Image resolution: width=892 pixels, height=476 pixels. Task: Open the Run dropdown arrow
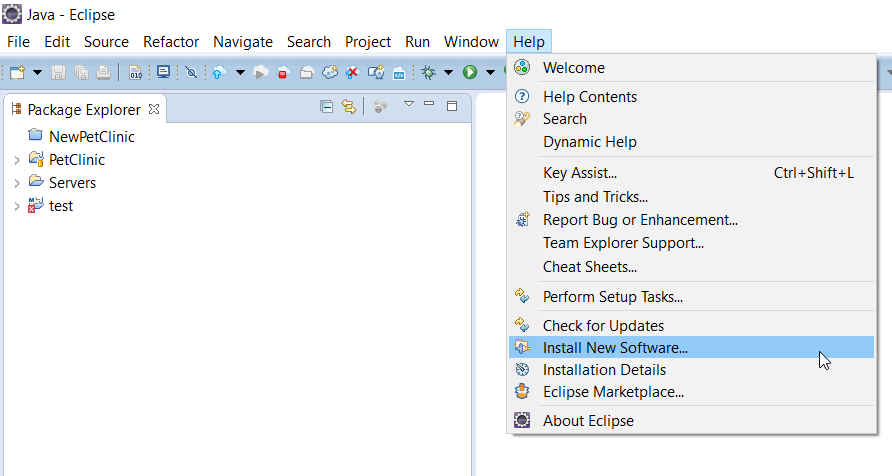click(490, 72)
